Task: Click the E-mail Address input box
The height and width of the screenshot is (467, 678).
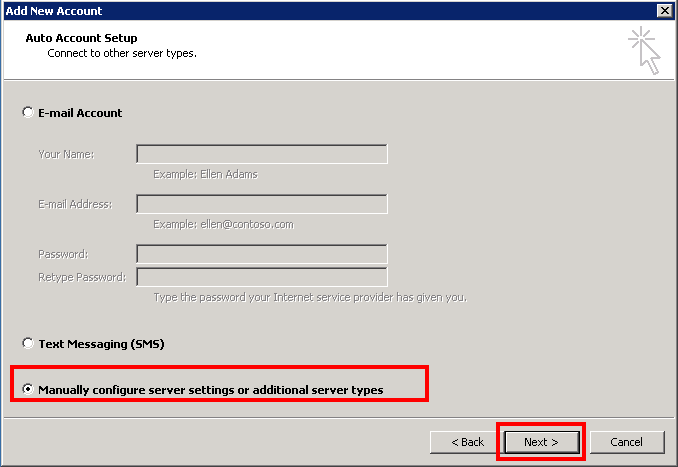Action: pos(261,204)
